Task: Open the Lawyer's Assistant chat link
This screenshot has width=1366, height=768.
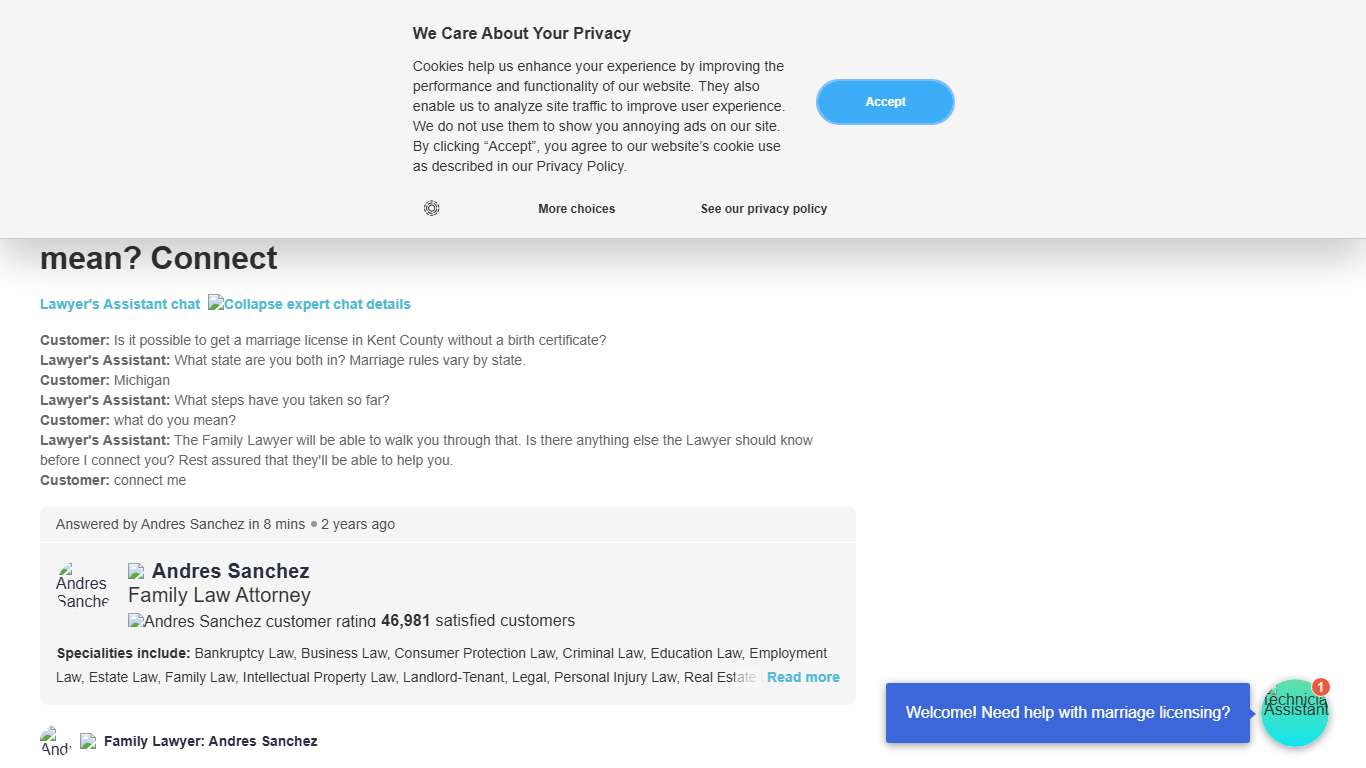Action: pyautogui.click(x=120, y=304)
